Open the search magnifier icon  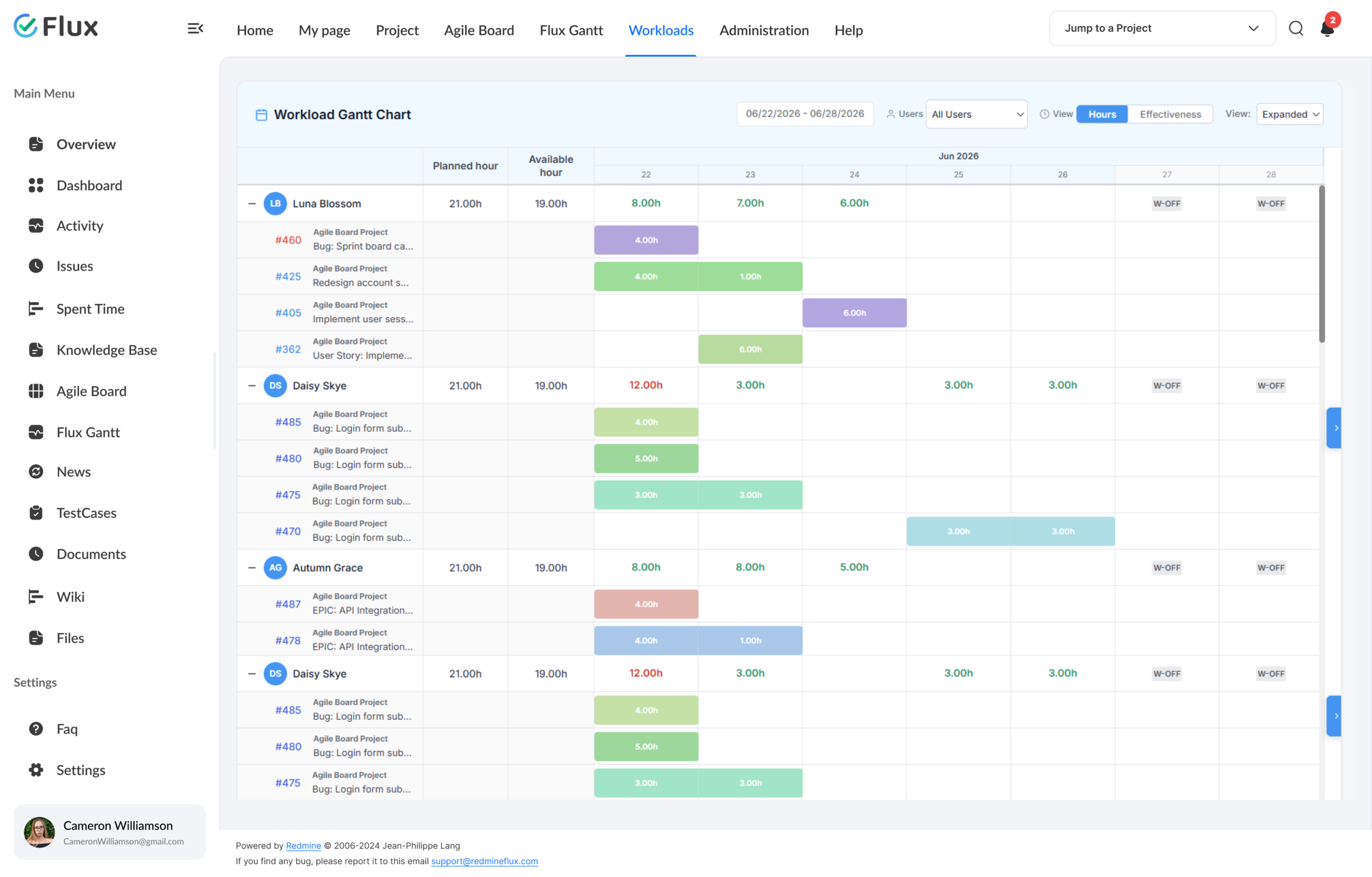coord(1296,28)
